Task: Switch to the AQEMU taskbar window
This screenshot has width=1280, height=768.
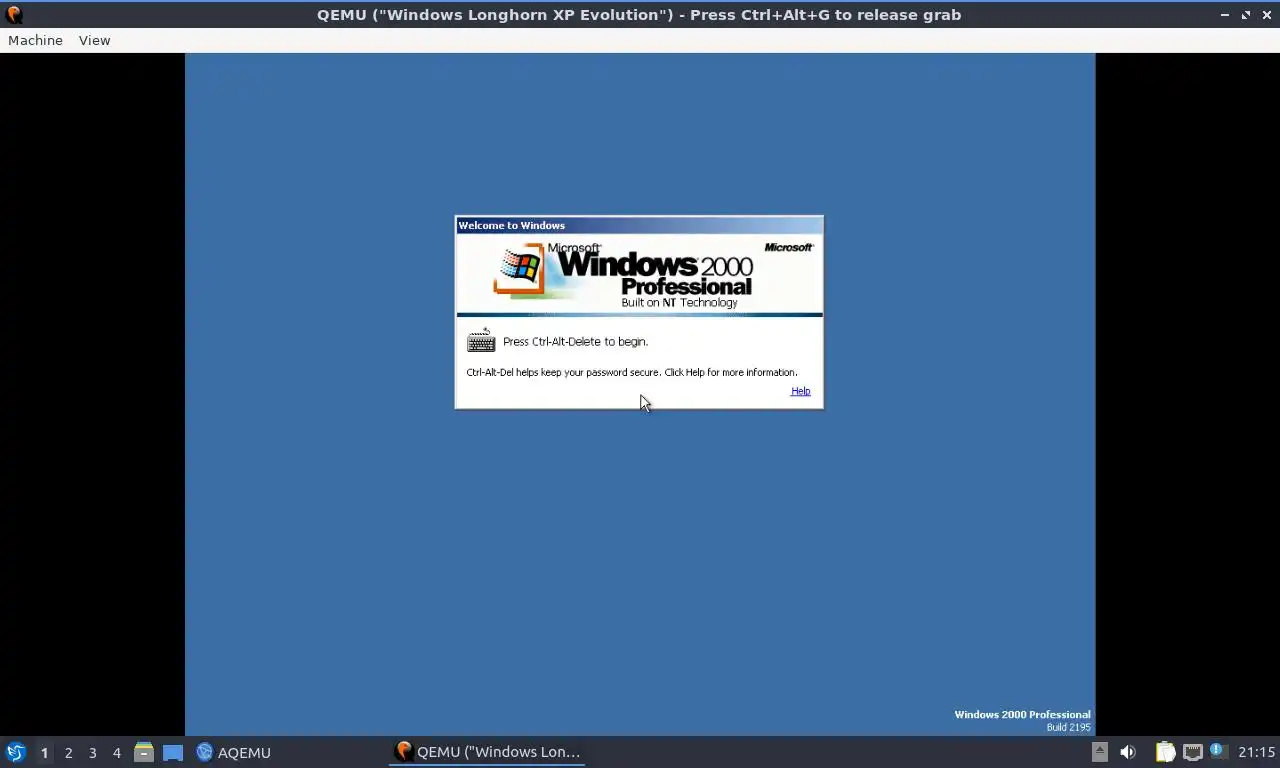Action: [x=233, y=752]
